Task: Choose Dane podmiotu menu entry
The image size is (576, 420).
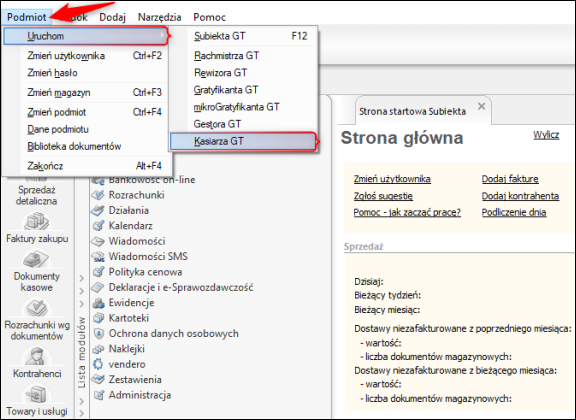Action: pyautogui.click(x=85, y=129)
